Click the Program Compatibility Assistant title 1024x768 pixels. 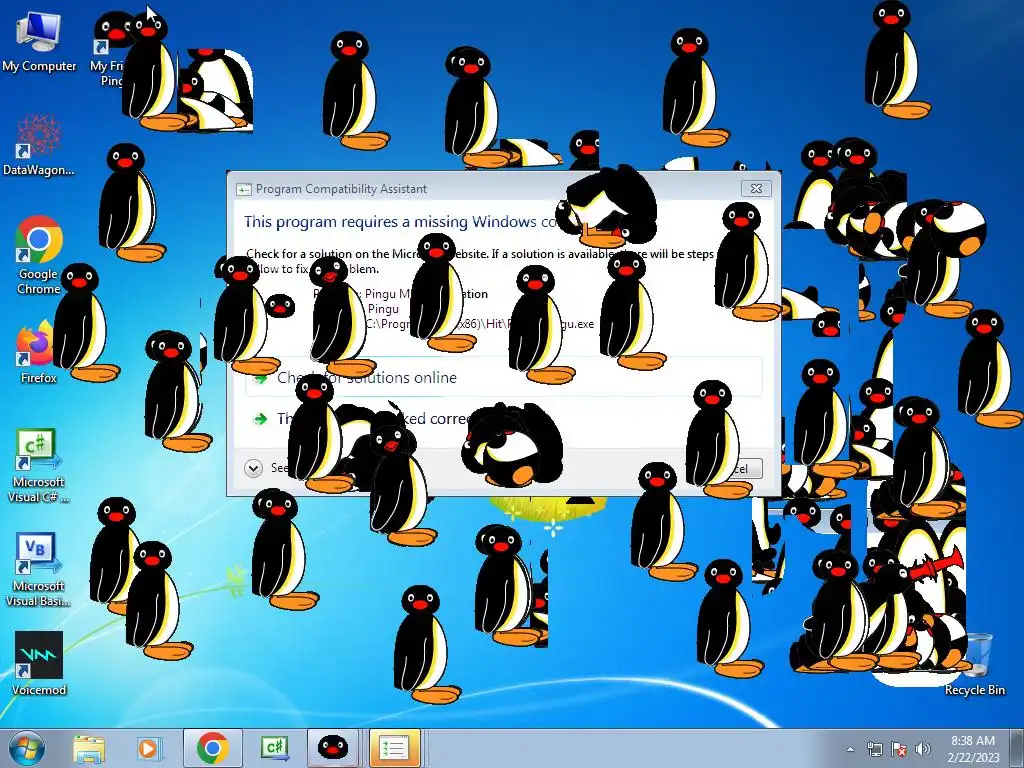coord(341,189)
